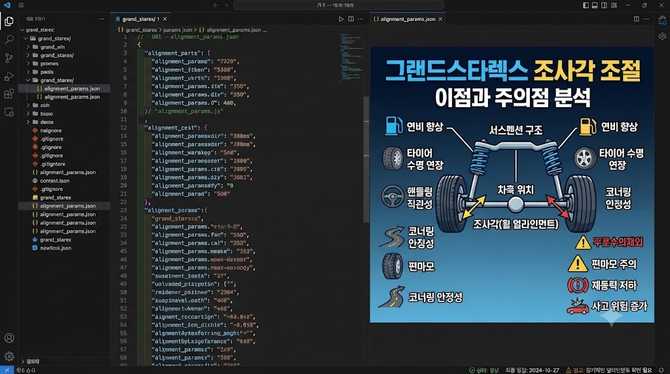Image resolution: width=670 pixels, height=374 pixels.
Task: Place cursor on "alignment_ceil" line
Action: 176,128
